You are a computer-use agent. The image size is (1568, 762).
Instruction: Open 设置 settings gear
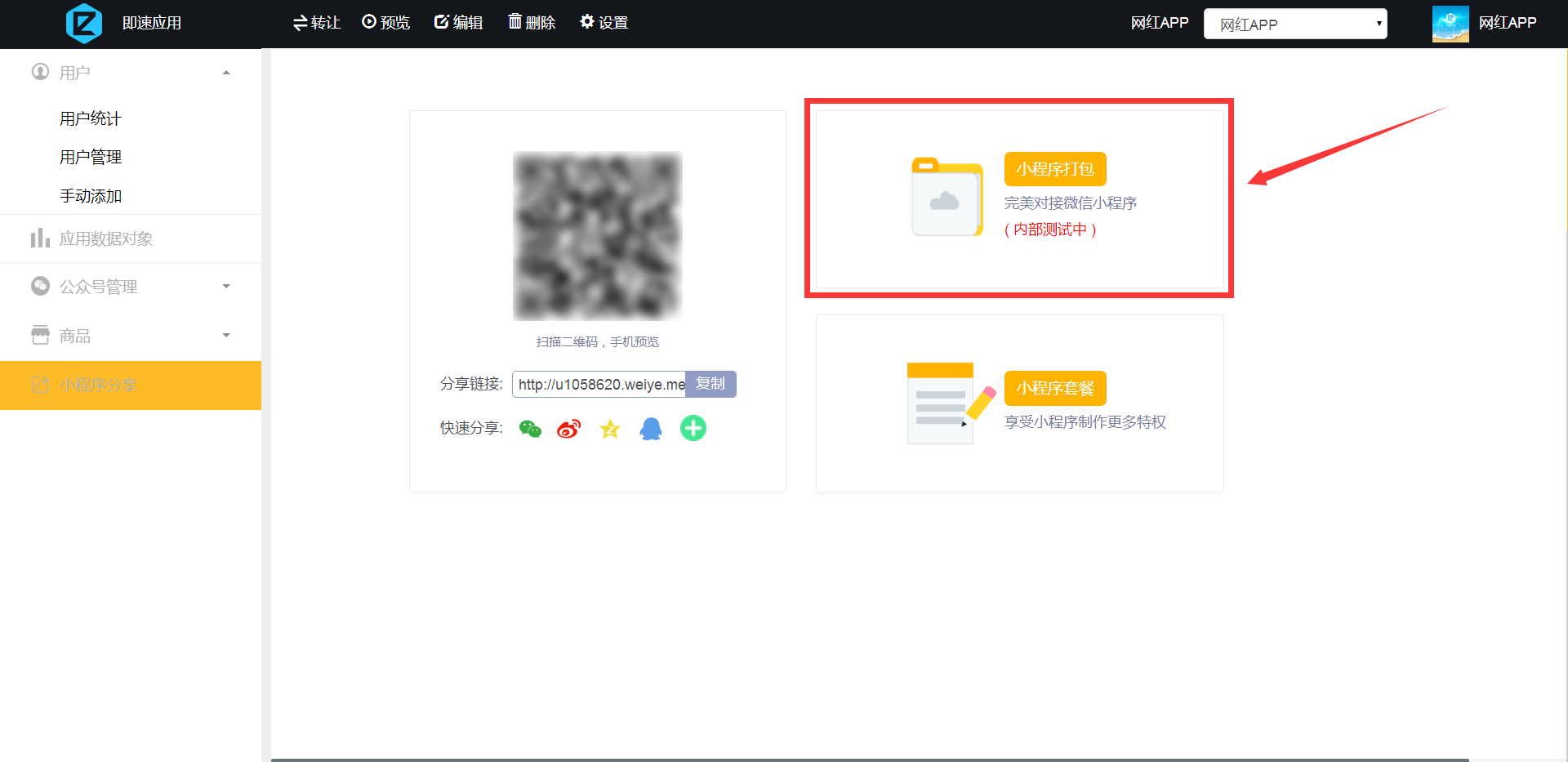[x=604, y=23]
